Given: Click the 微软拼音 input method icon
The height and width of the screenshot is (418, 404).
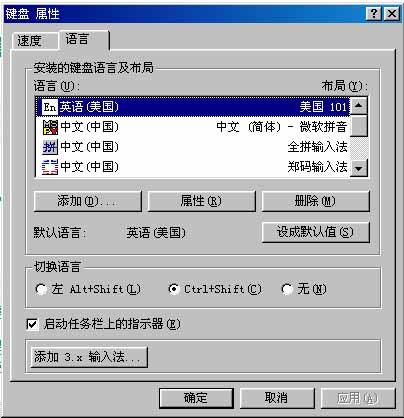Looking at the screenshot, I should coord(50,127).
